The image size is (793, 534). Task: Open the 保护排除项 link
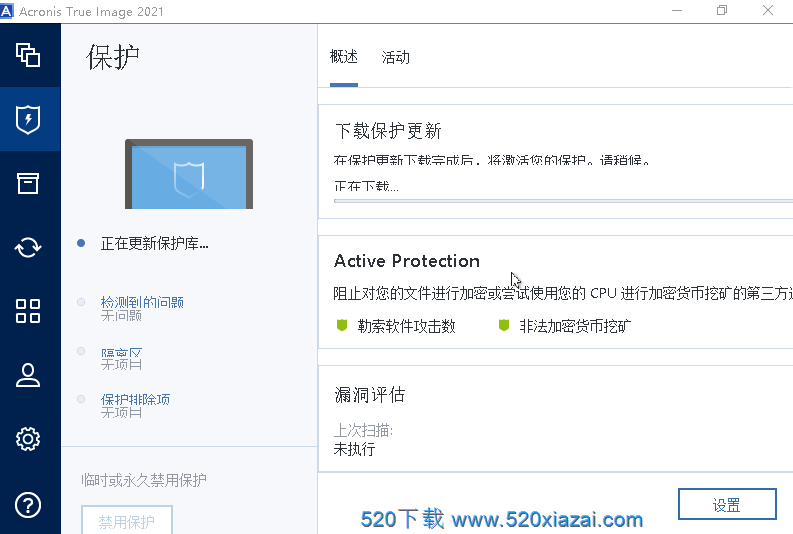[x=135, y=399]
